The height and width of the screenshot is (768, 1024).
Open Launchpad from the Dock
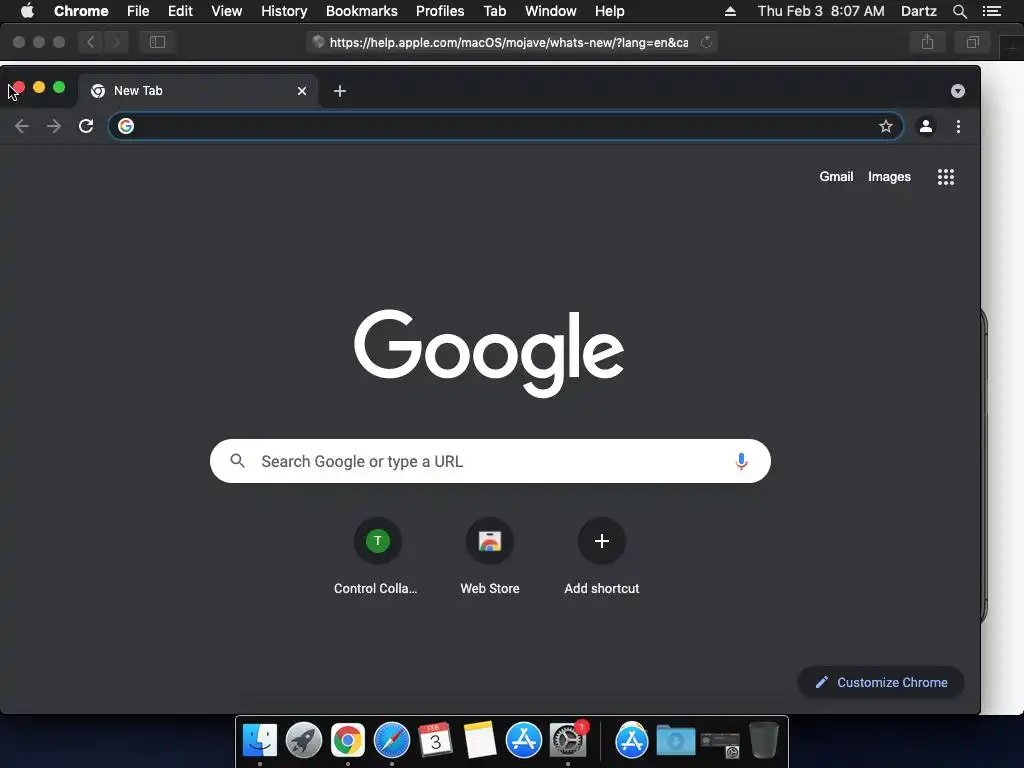[x=304, y=741]
